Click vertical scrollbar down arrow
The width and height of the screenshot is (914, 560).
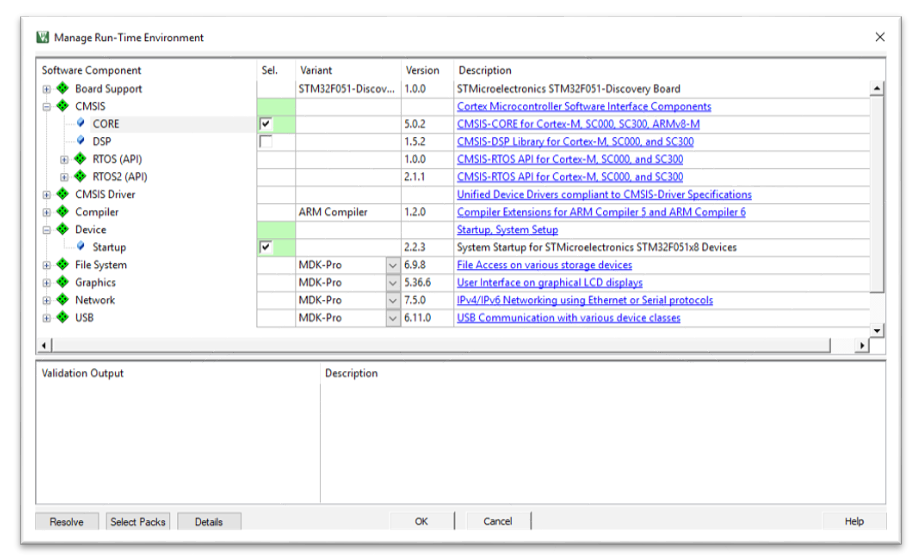877,330
